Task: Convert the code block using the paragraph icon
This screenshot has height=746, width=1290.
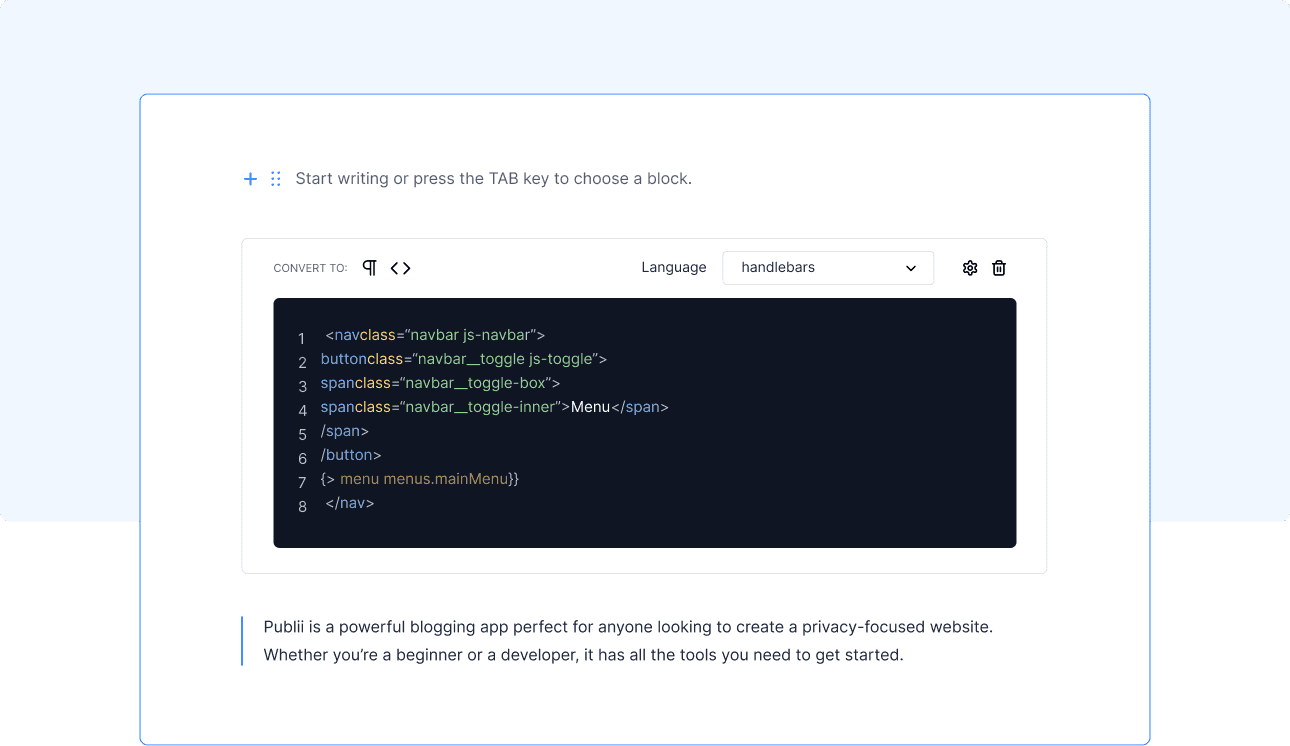Action: pos(368,267)
